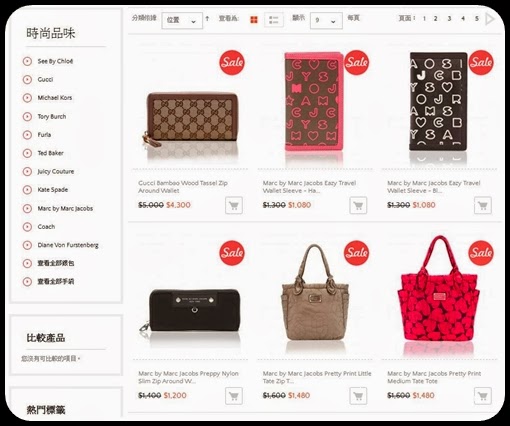Image resolution: width=510 pixels, height=426 pixels.
Task: Go to page 3 of results
Action: [x=449, y=19]
